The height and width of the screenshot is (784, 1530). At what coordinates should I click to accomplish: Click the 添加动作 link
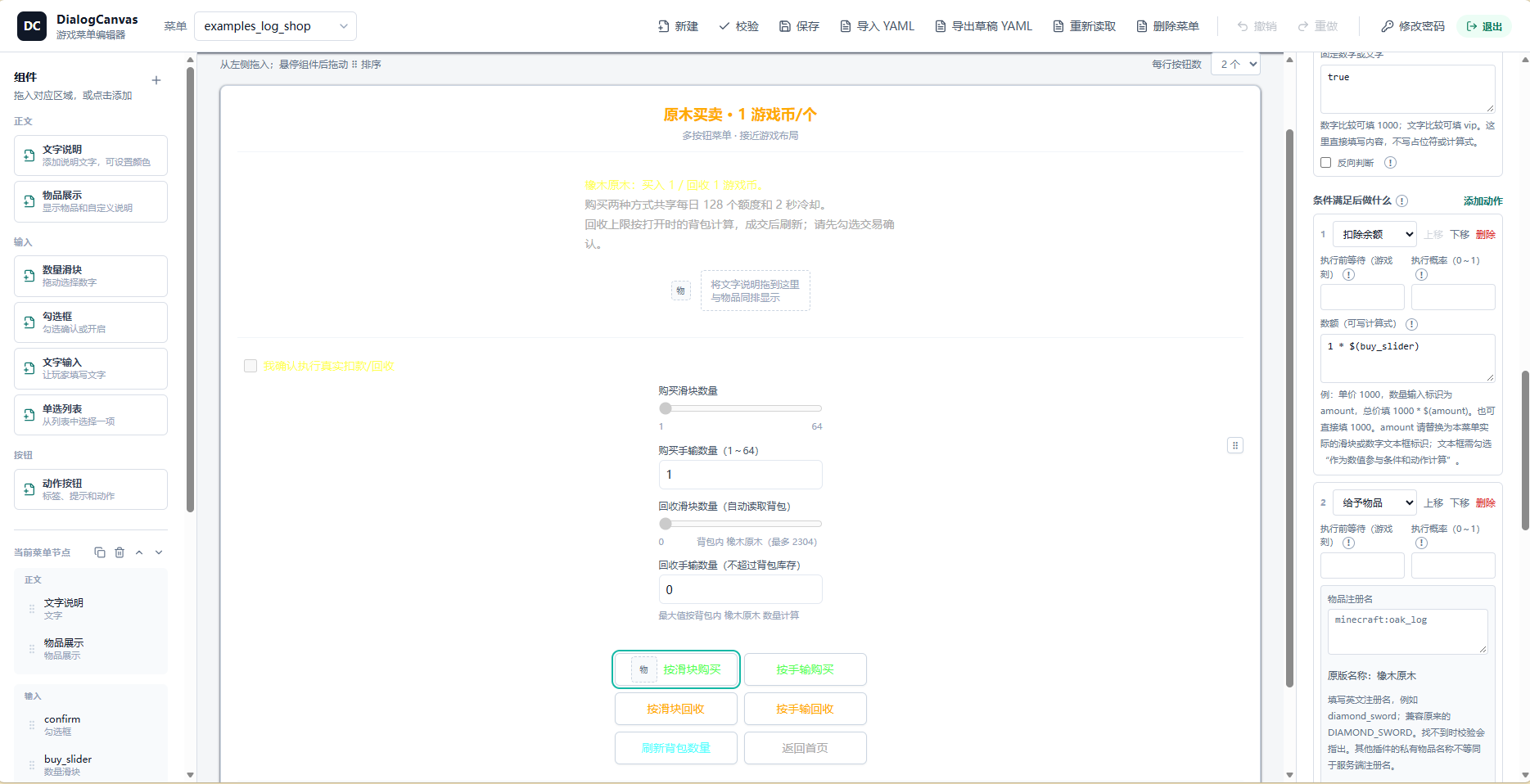1483,201
